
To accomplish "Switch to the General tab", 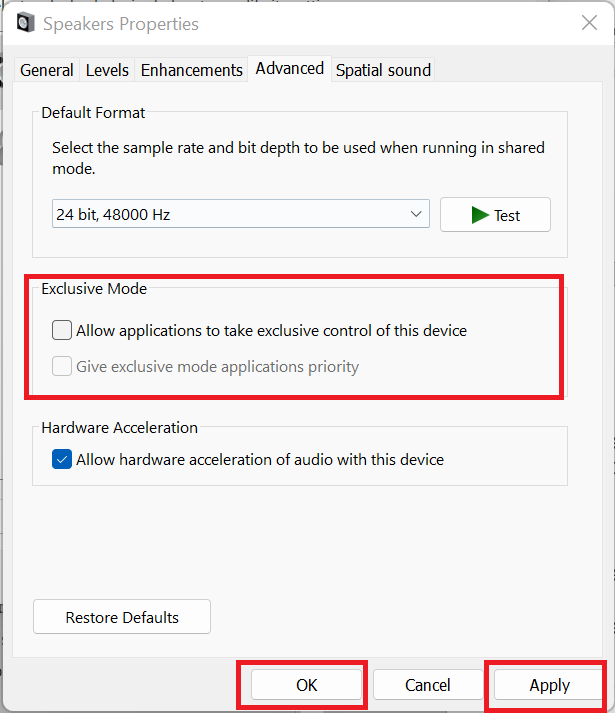I will [x=47, y=70].
